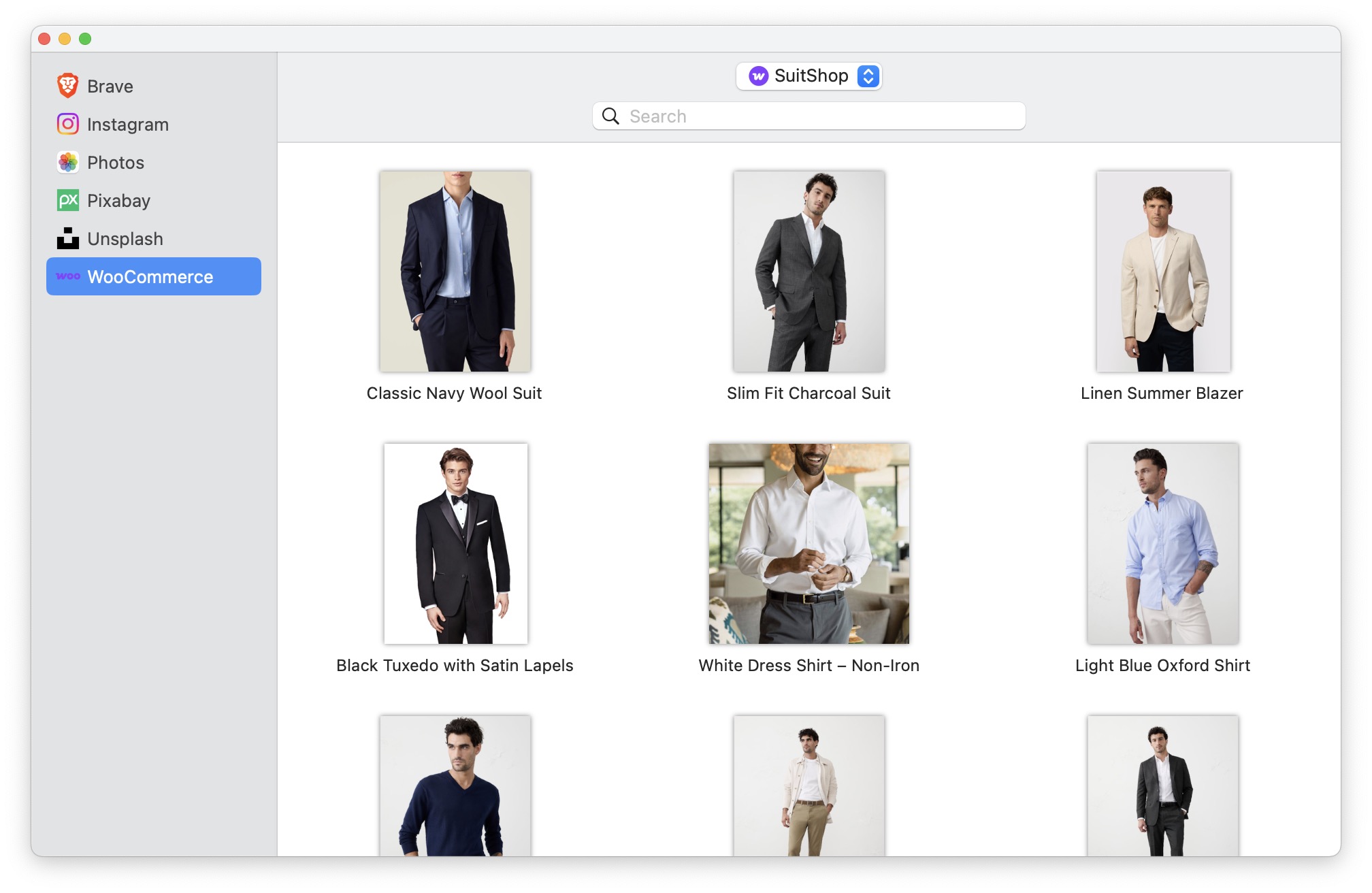Screen dimensions: 1372x893
Task: Close the window with the red button
Action: tap(44, 39)
